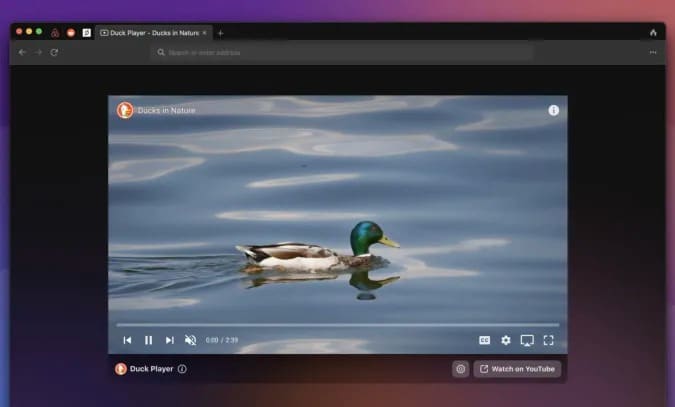
Task: Click the search or enter address field
Action: pyautogui.click(x=340, y=52)
